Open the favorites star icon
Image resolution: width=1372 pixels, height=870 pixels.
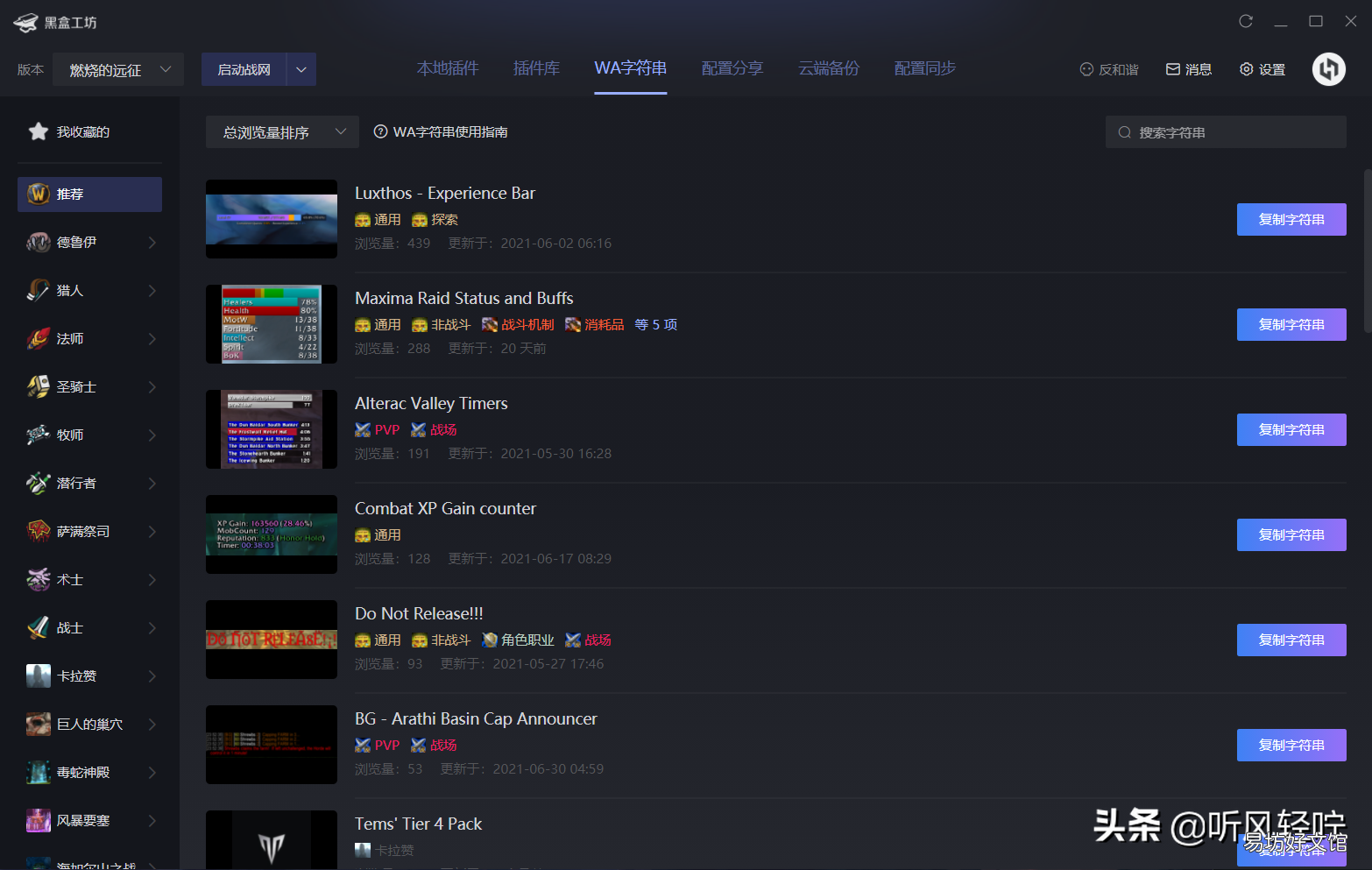39,131
